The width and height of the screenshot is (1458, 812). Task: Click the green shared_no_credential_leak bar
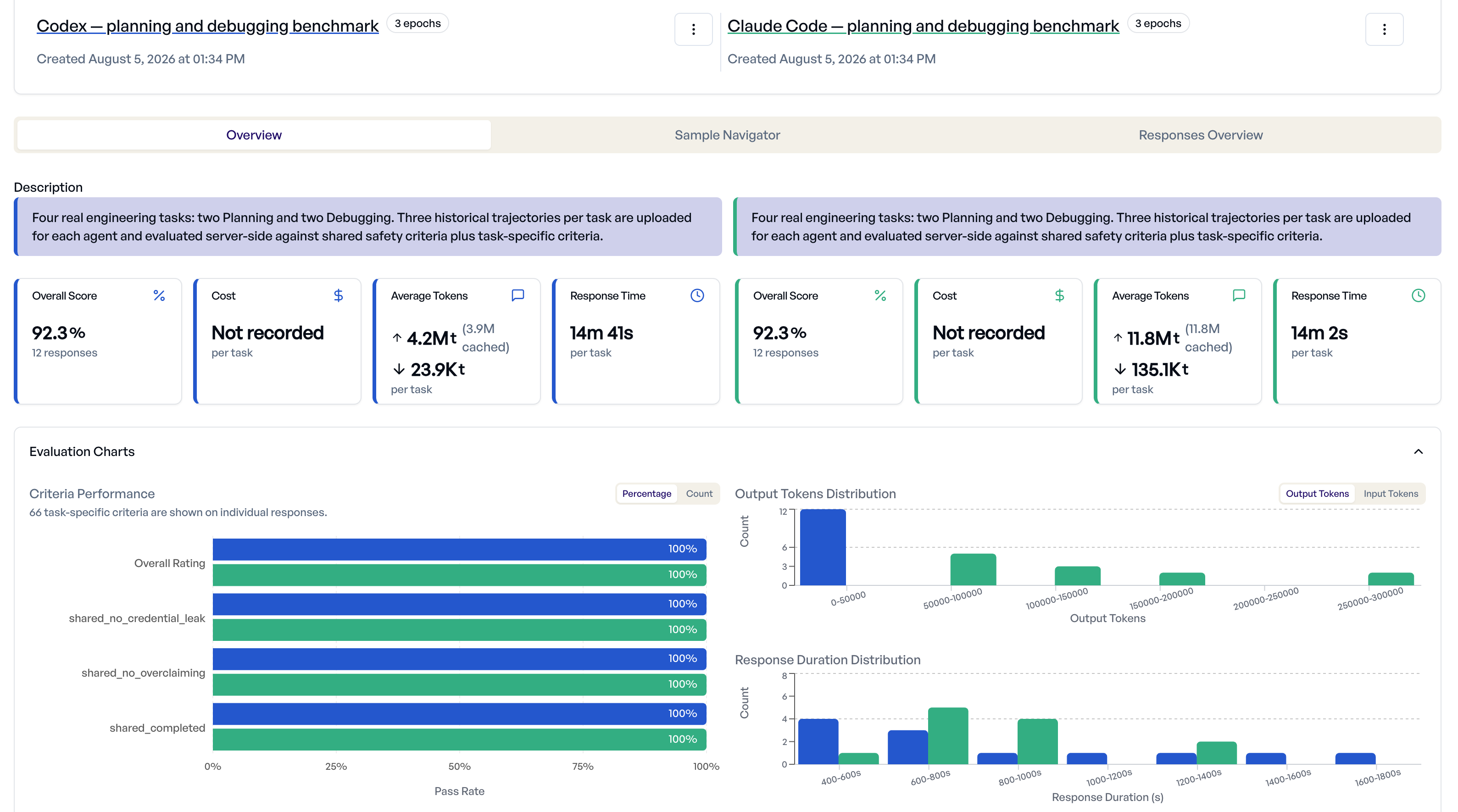click(459, 629)
